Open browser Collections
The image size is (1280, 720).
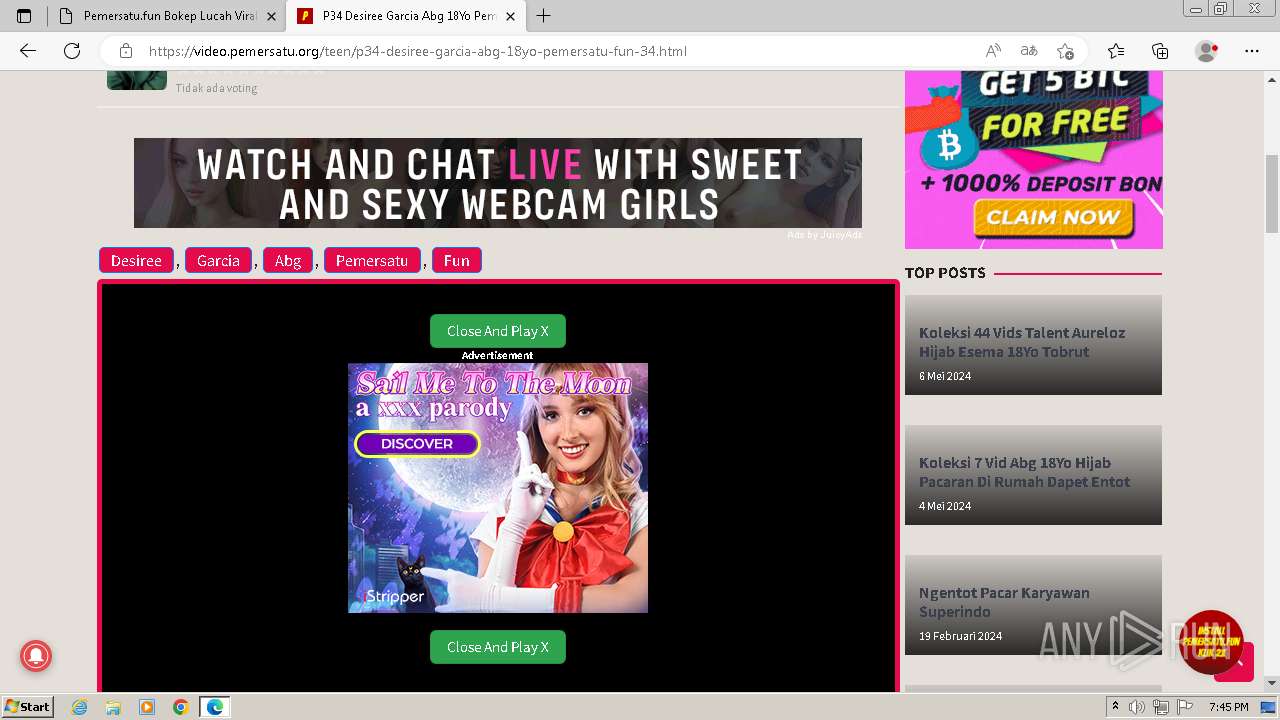(1160, 51)
